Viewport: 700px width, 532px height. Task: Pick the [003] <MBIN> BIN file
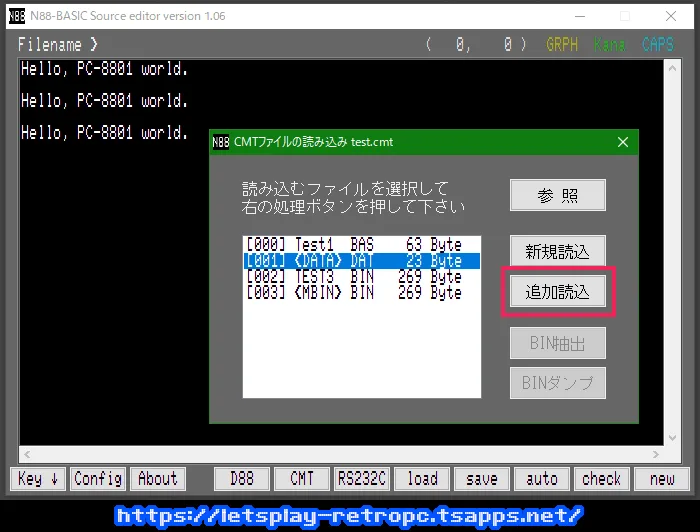[x=353, y=293]
